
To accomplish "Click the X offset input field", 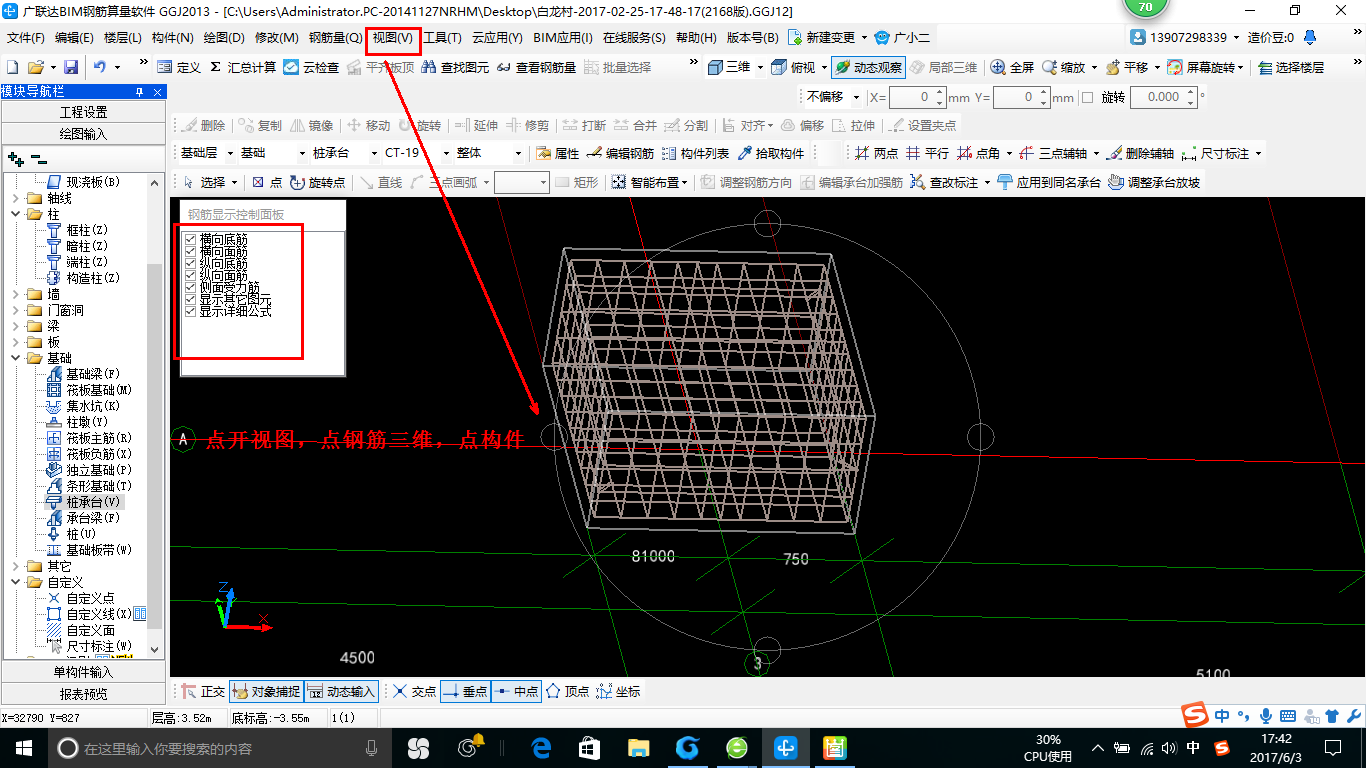I will tap(911, 97).
